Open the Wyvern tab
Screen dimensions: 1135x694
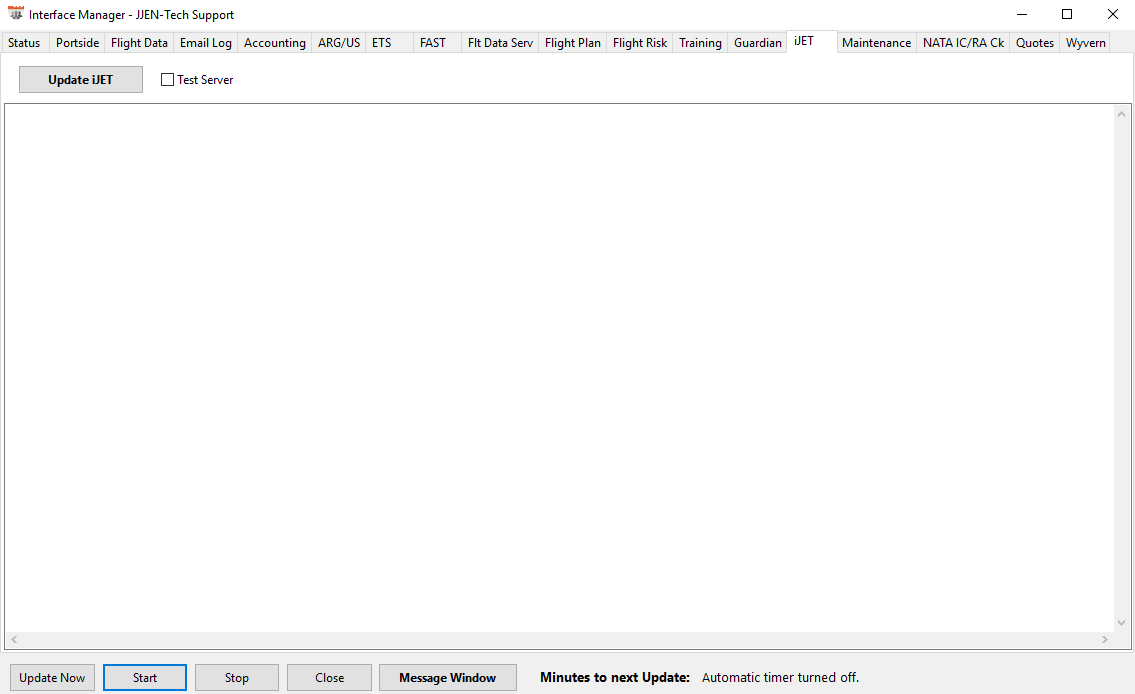[x=1085, y=43]
